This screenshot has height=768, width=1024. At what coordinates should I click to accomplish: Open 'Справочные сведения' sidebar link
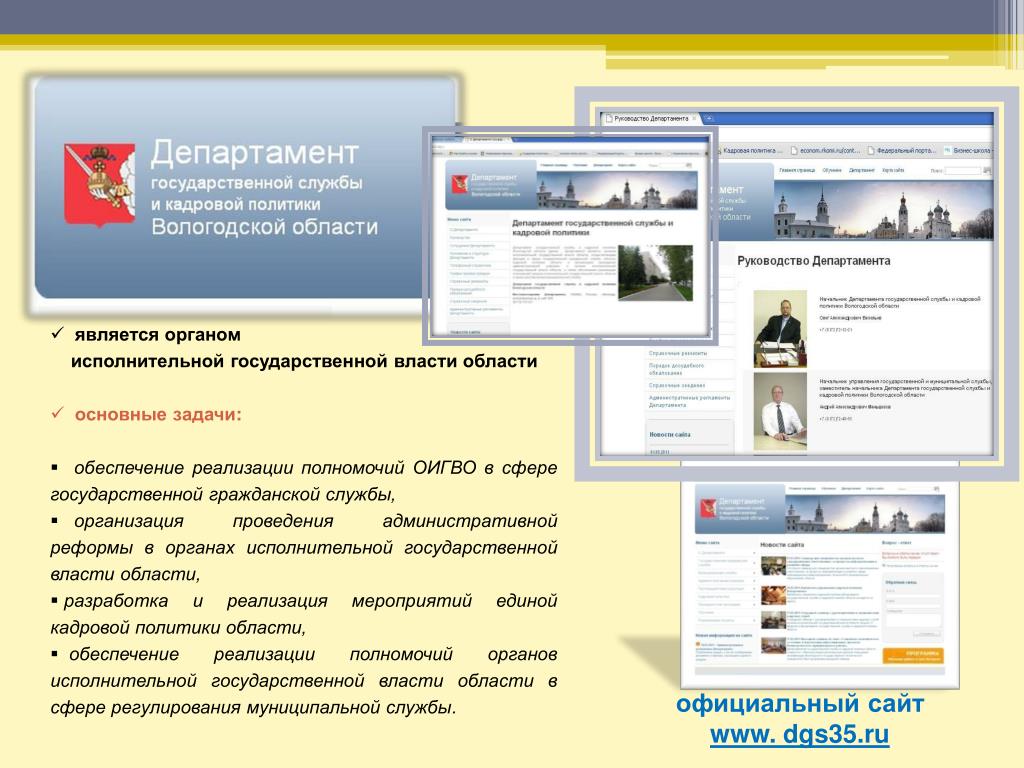[677, 385]
